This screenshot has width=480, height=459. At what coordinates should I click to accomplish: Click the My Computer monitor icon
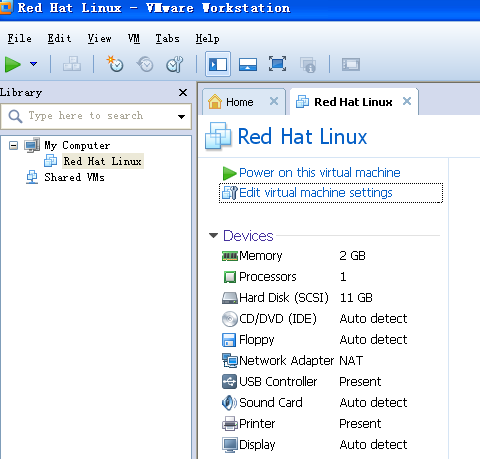tap(32, 145)
